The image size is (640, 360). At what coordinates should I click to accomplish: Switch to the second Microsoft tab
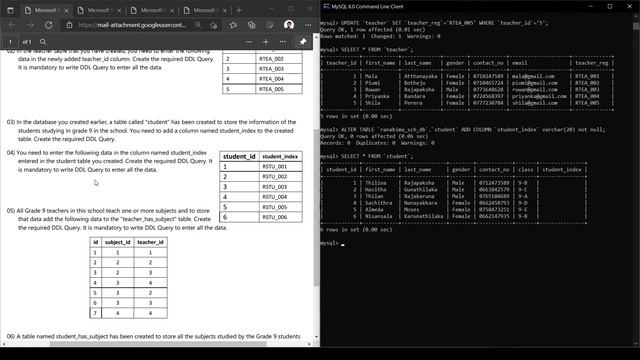click(99, 10)
